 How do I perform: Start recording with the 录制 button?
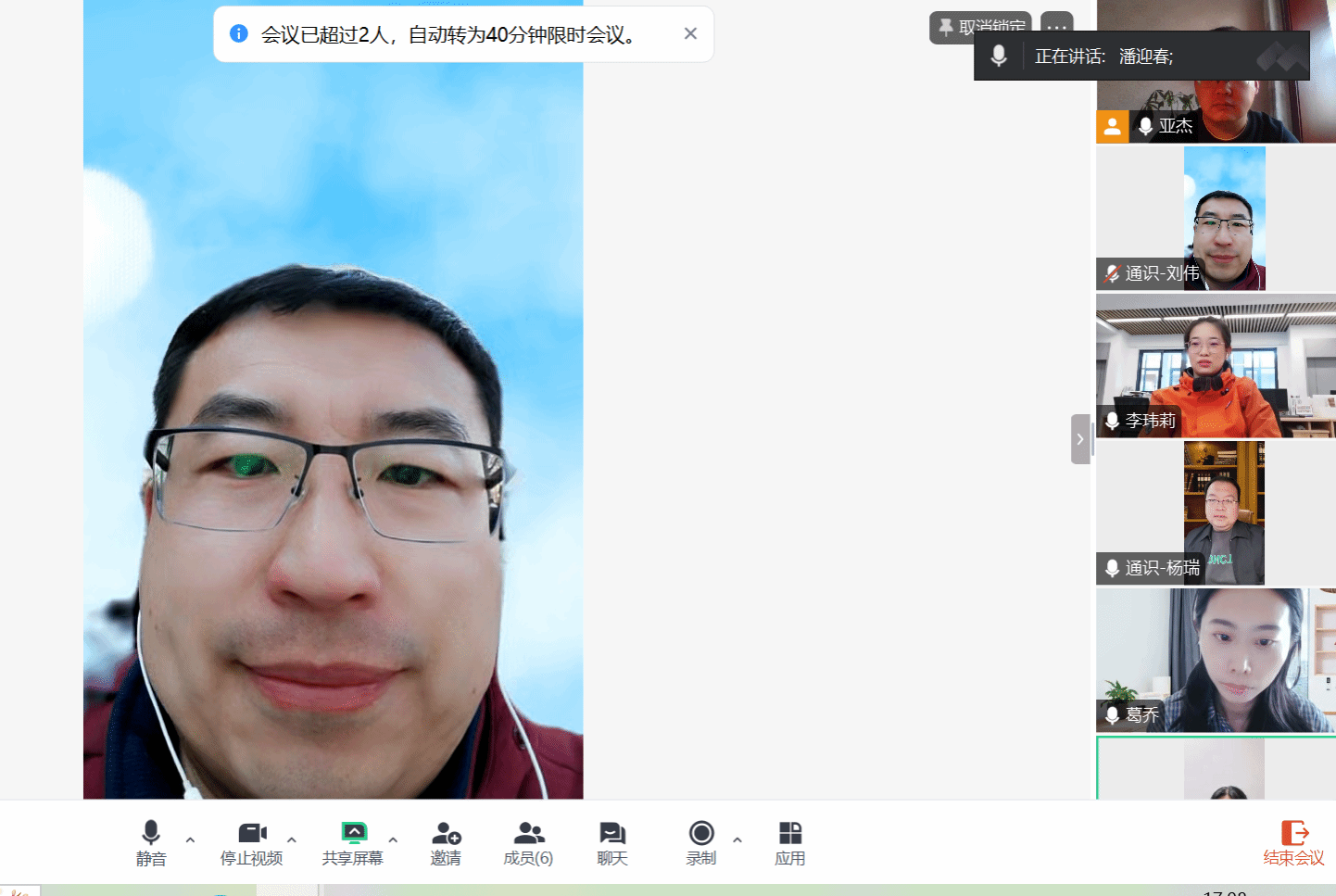(701, 842)
